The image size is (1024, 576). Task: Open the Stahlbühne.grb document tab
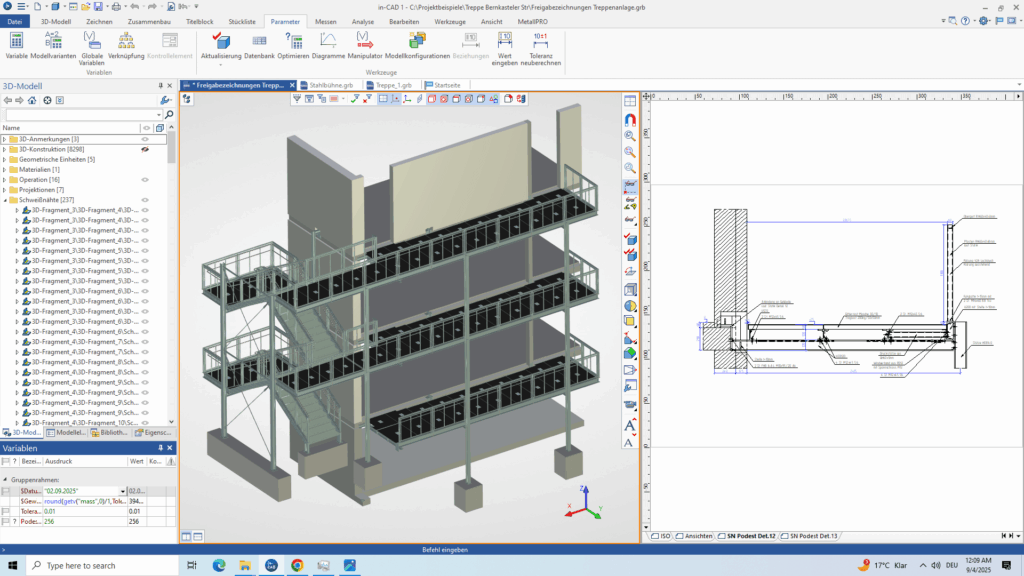coord(330,86)
